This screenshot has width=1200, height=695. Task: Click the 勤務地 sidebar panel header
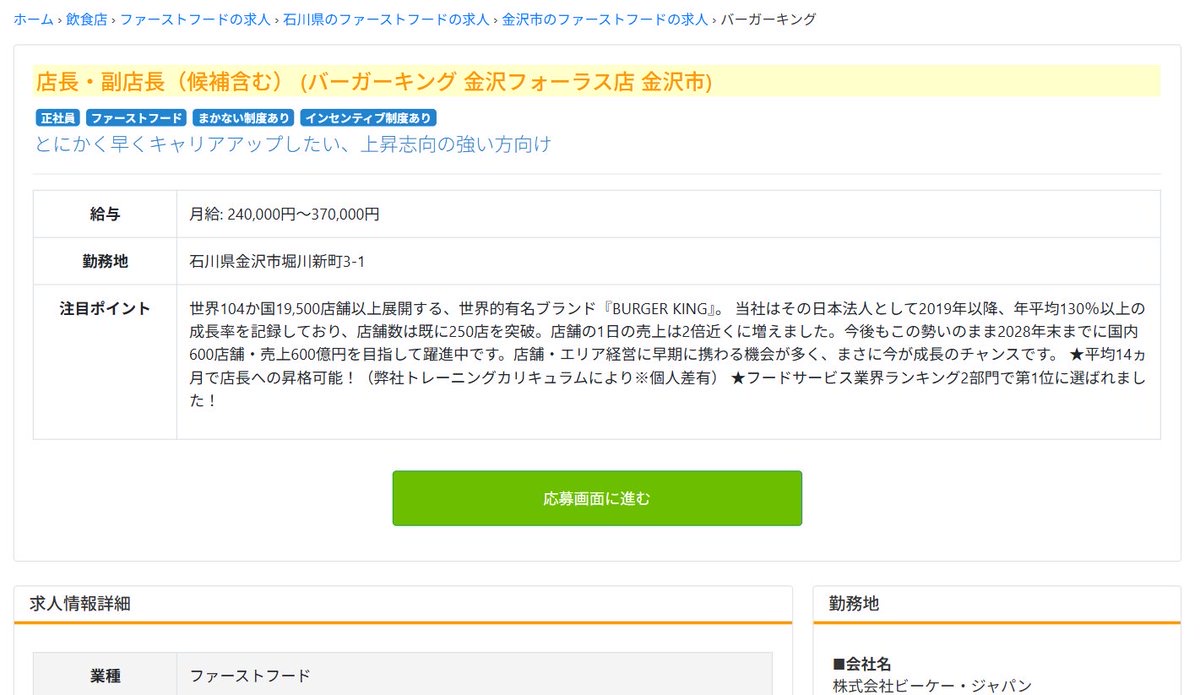pos(854,603)
